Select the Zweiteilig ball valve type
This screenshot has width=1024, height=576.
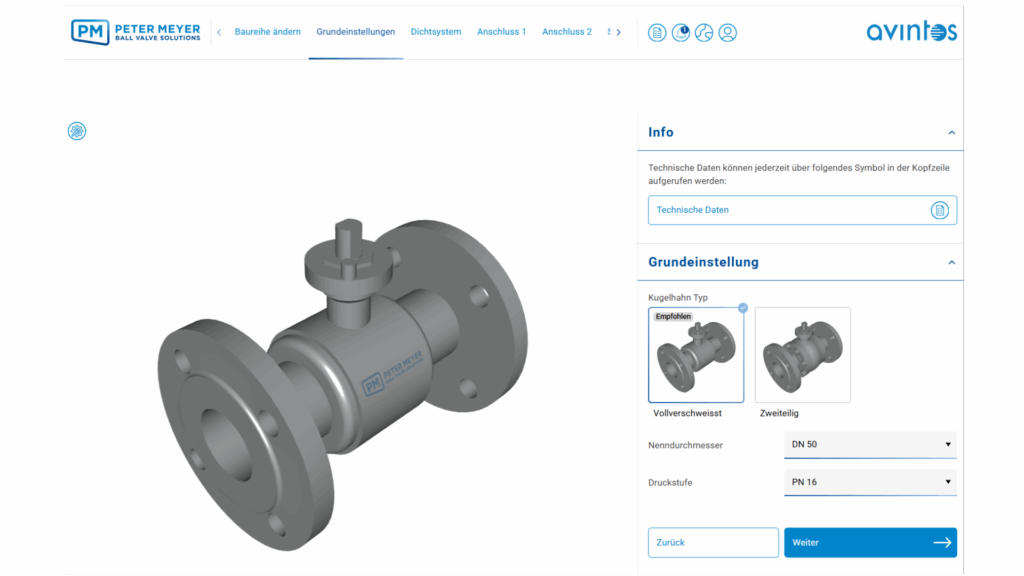(x=802, y=356)
